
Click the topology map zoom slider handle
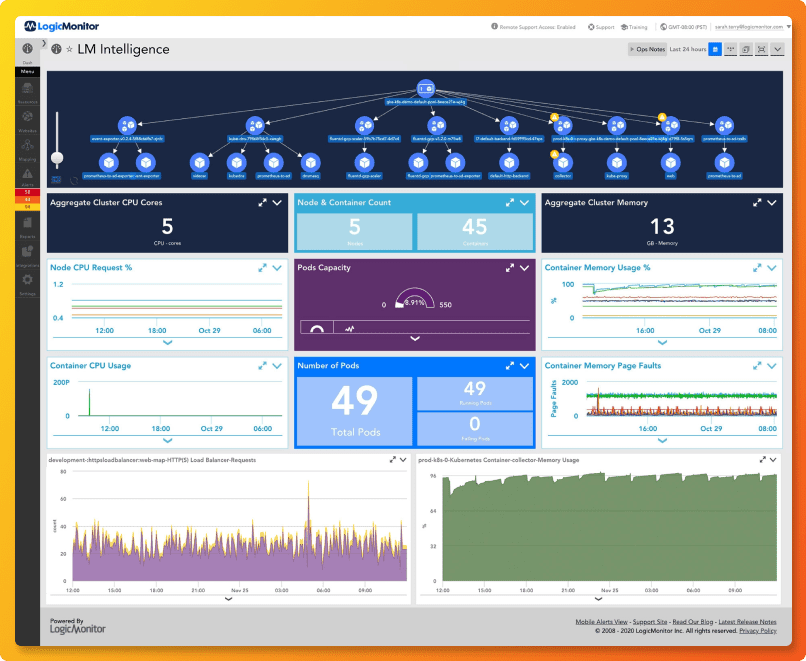click(x=57, y=158)
